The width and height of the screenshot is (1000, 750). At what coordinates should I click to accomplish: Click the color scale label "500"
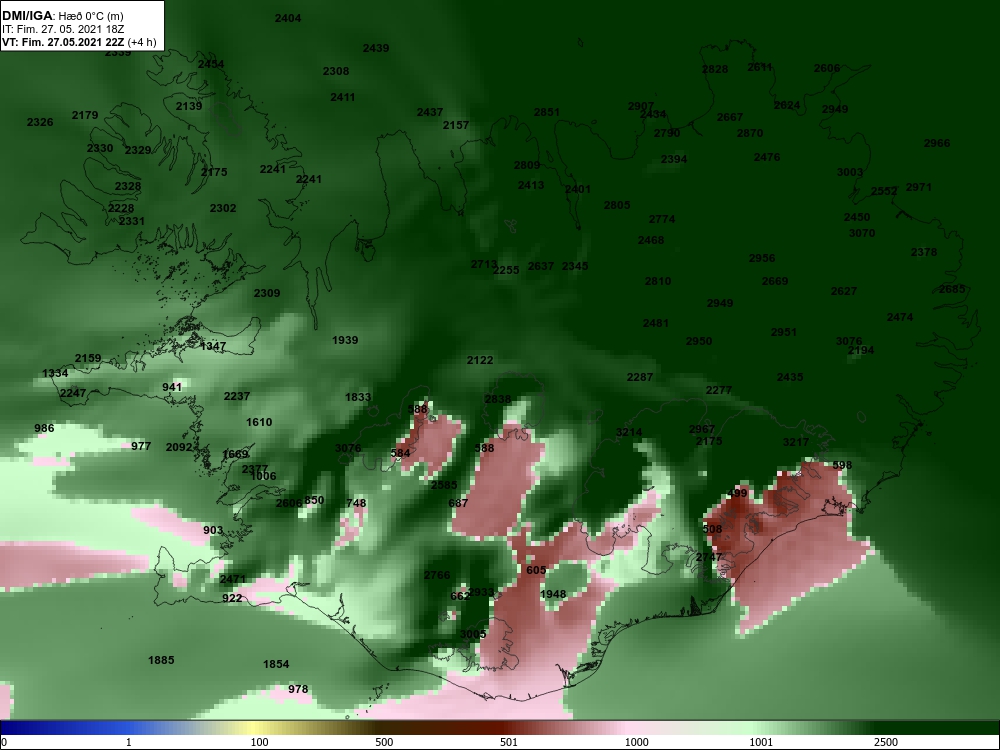coord(384,742)
